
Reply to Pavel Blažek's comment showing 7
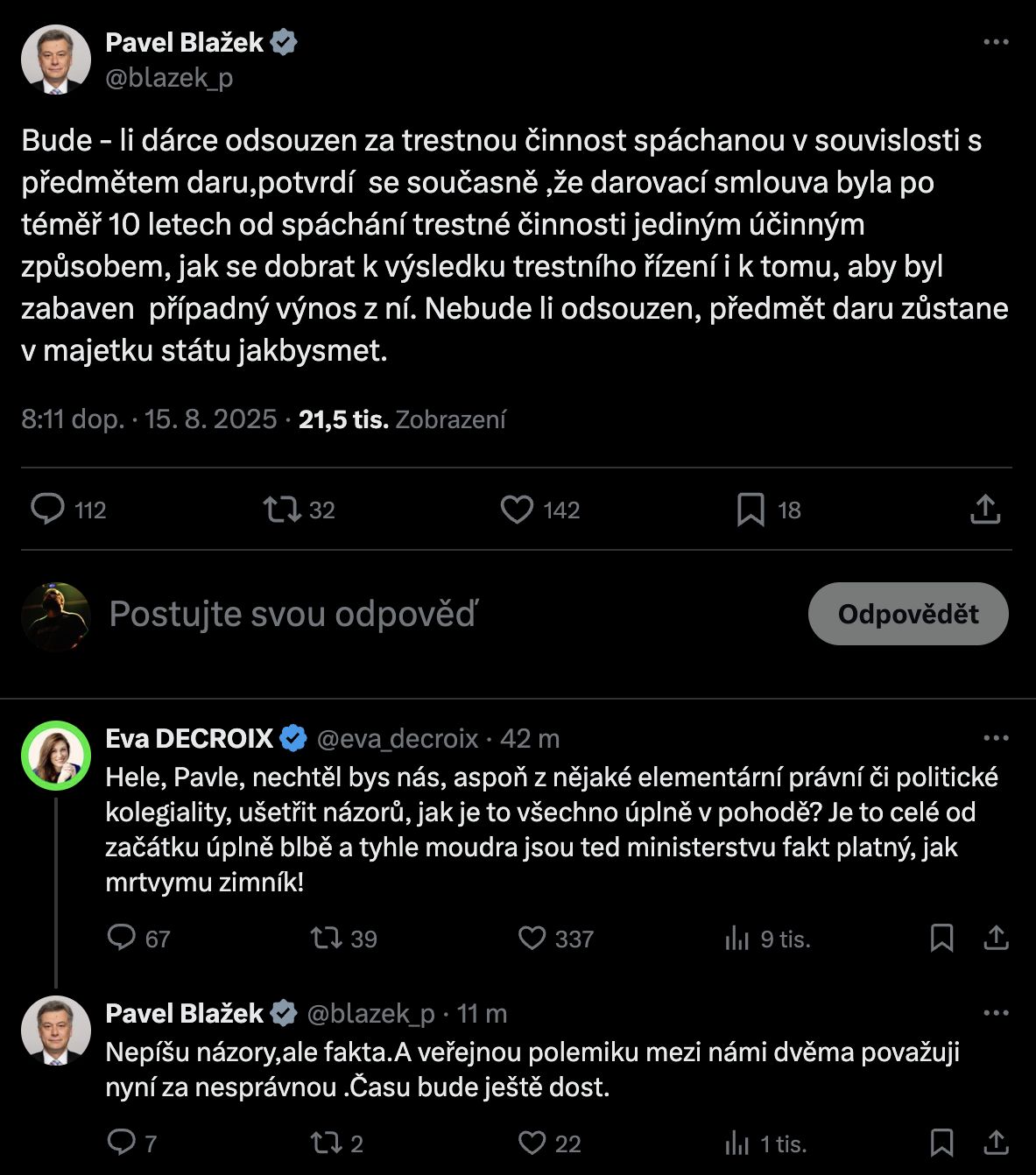click(121, 1143)
